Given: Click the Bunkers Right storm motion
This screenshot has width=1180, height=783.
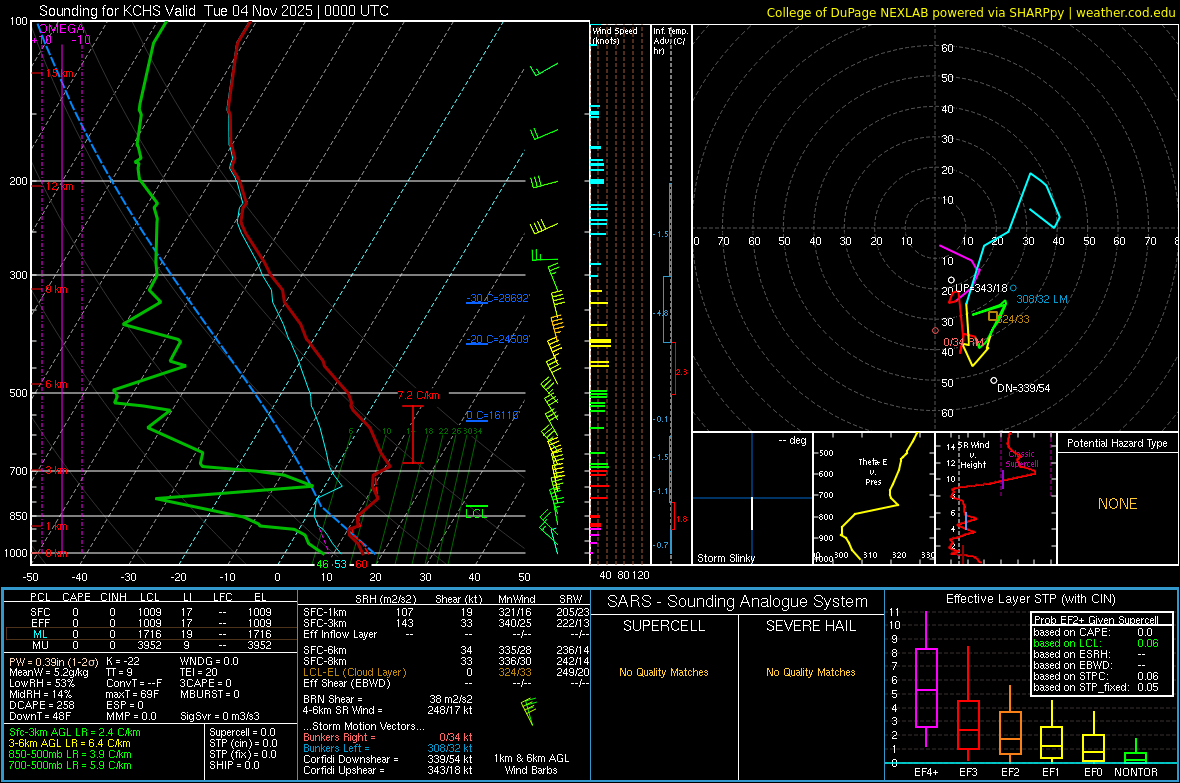Looking at the screenshot, I should point(388,737).
